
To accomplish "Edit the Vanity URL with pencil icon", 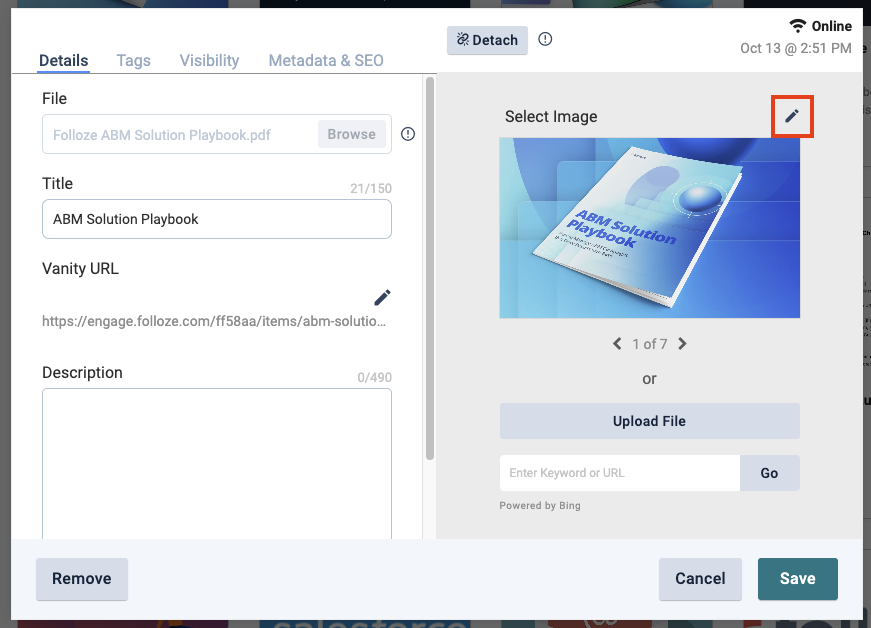I will pyautogui.click(x=382, y=297).
